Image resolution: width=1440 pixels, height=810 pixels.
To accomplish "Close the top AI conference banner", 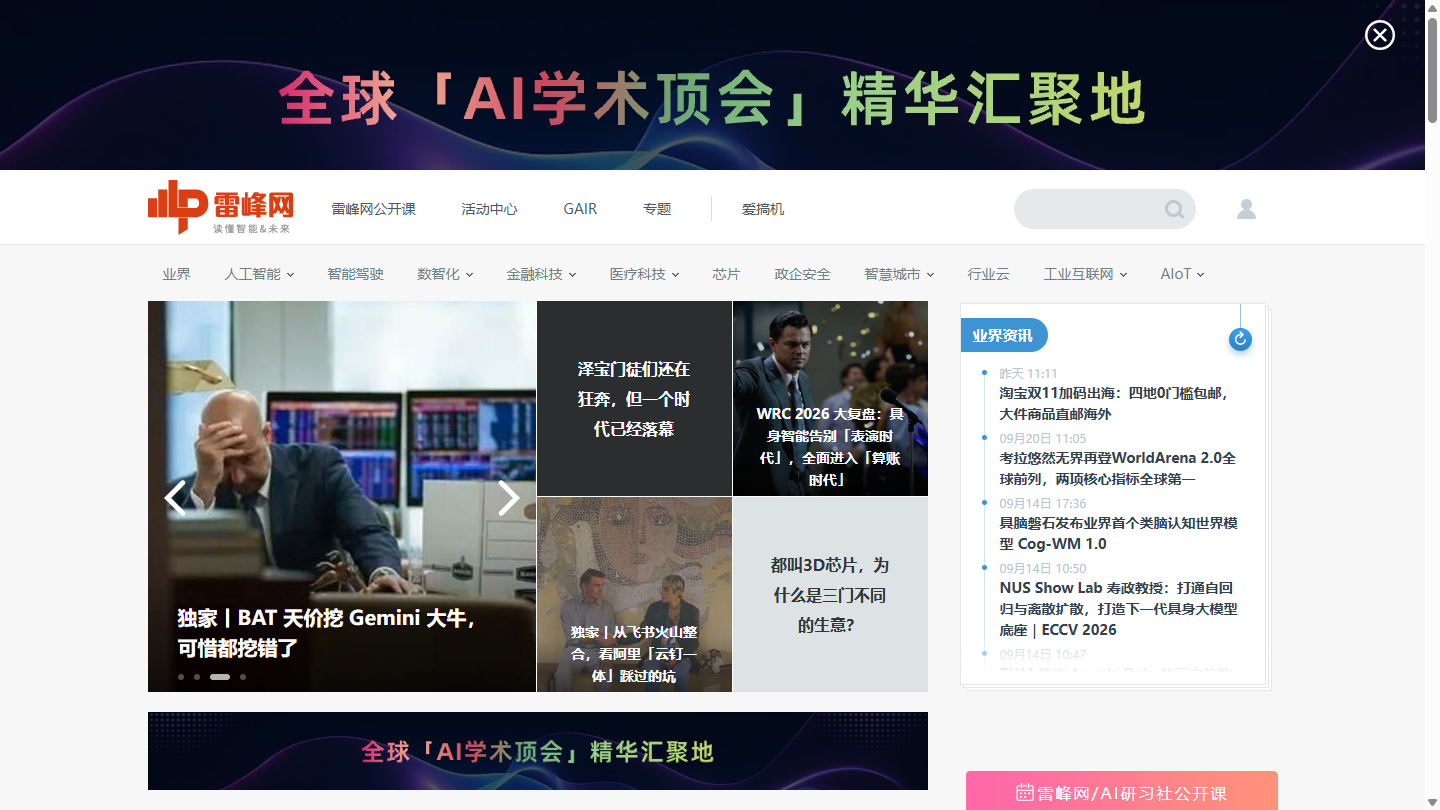I will coord(1380,35).
